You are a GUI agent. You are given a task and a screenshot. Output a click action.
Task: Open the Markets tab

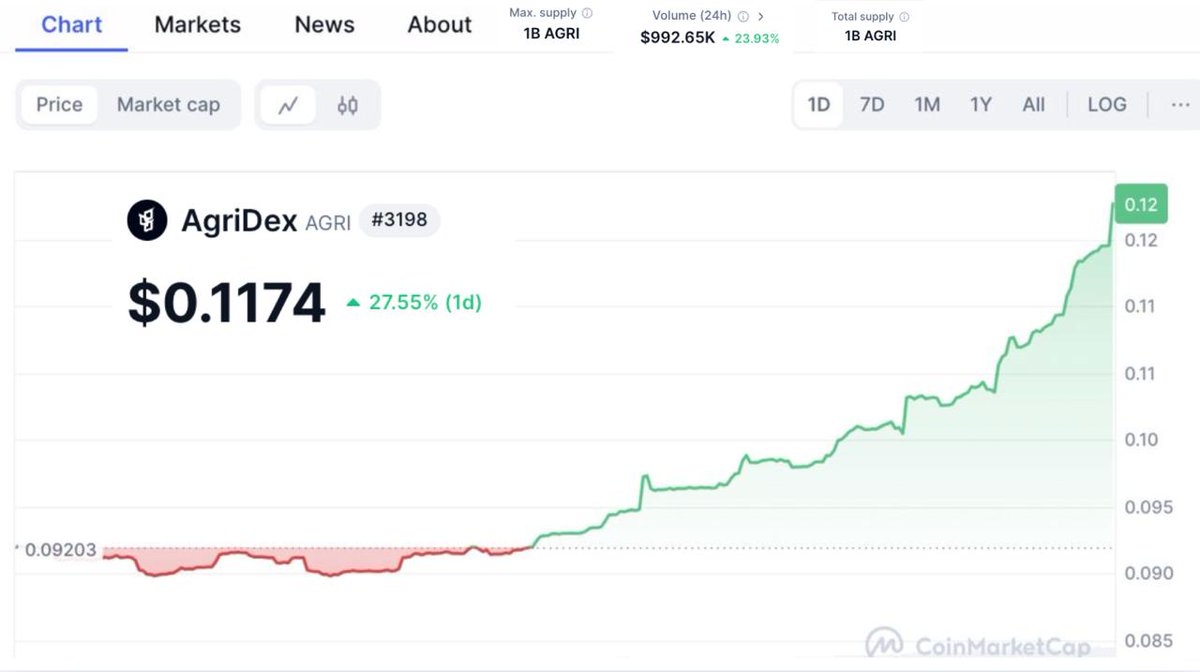click(198, 25)
